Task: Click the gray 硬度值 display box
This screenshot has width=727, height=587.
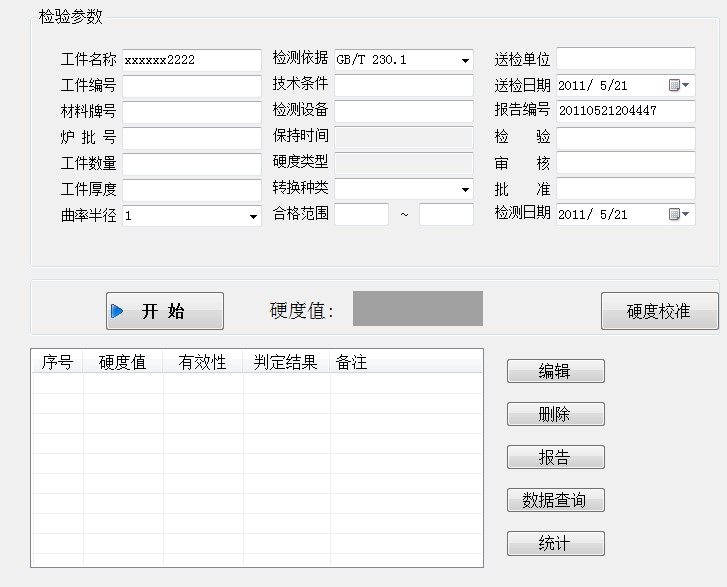Action: point(417,309)
